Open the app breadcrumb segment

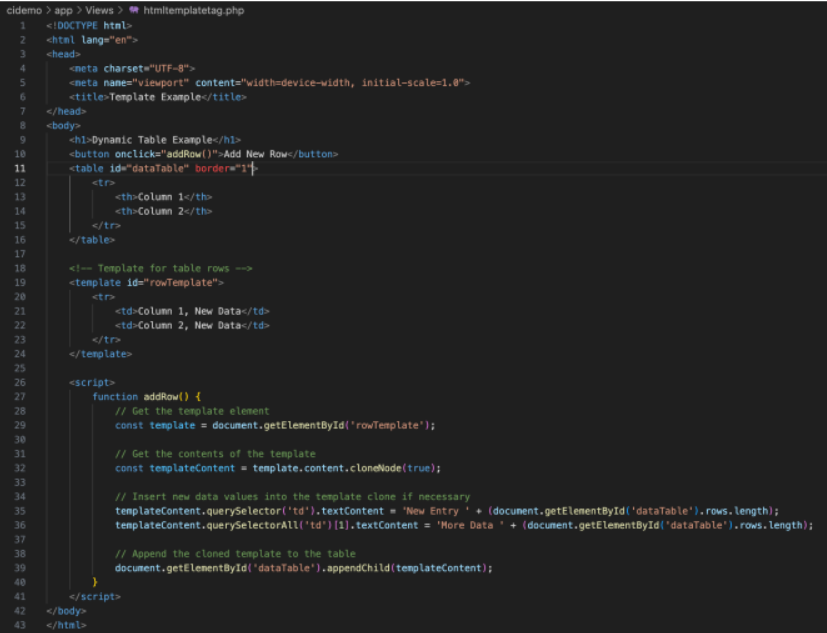[64, 10]
